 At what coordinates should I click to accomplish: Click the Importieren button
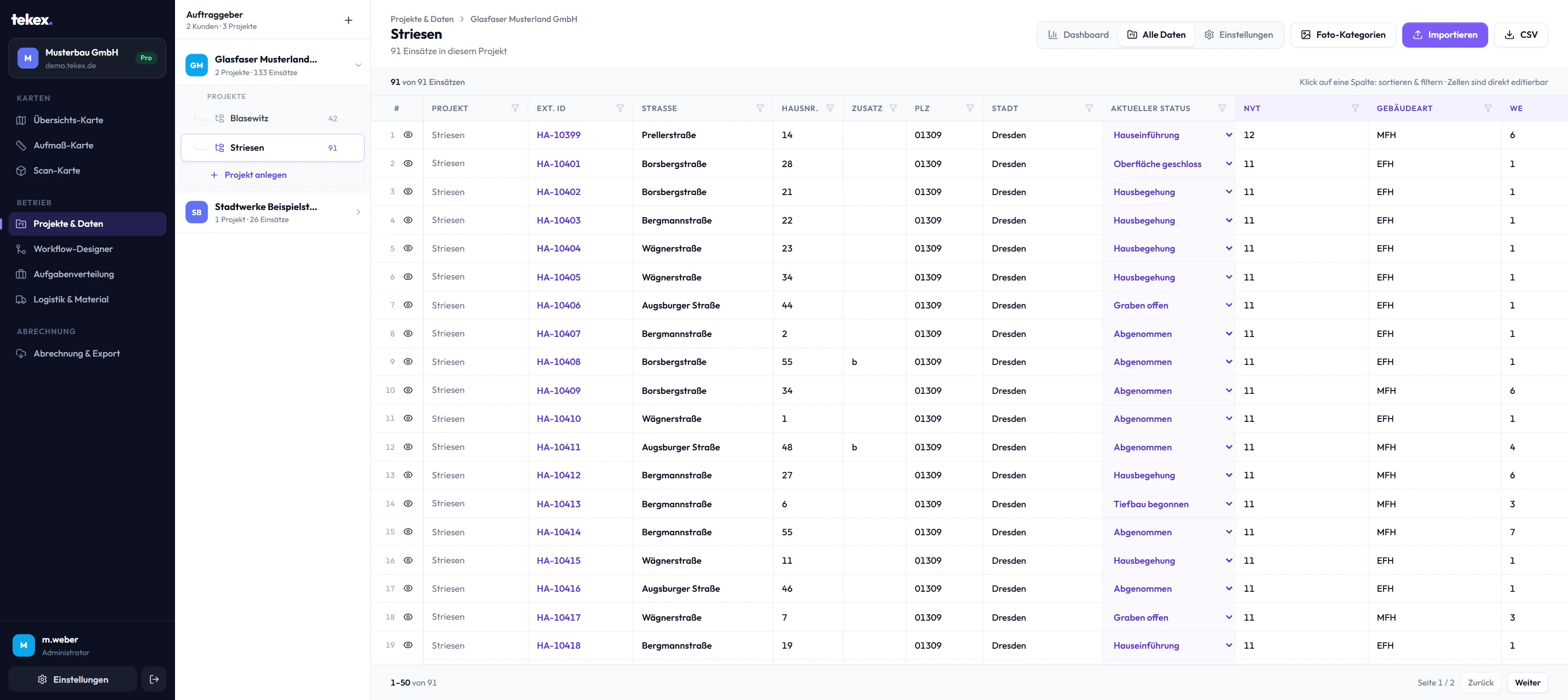1444,35
